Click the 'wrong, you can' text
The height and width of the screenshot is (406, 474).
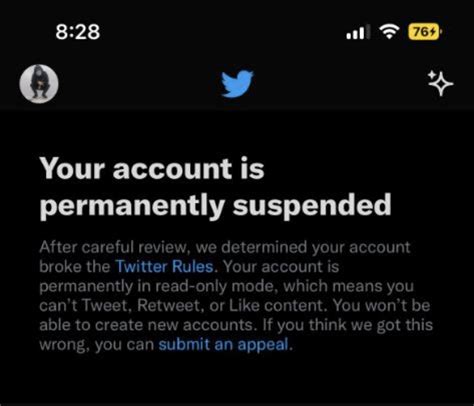(x=97, y=345)
